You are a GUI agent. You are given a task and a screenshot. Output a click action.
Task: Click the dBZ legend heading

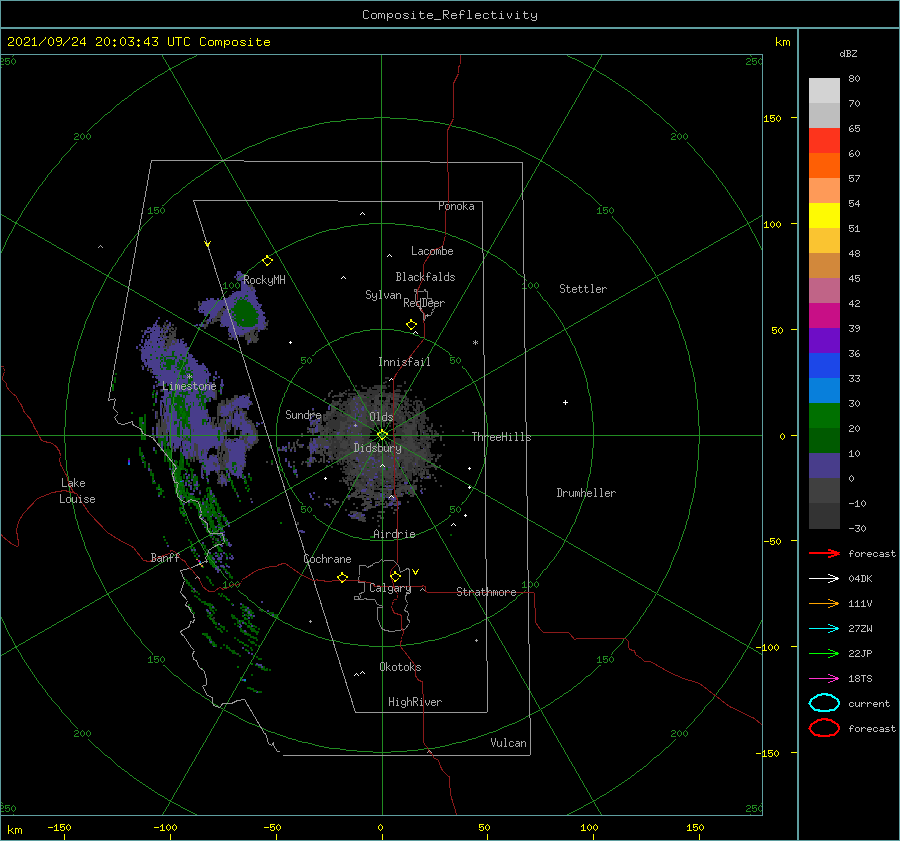(x=848, y=53)
